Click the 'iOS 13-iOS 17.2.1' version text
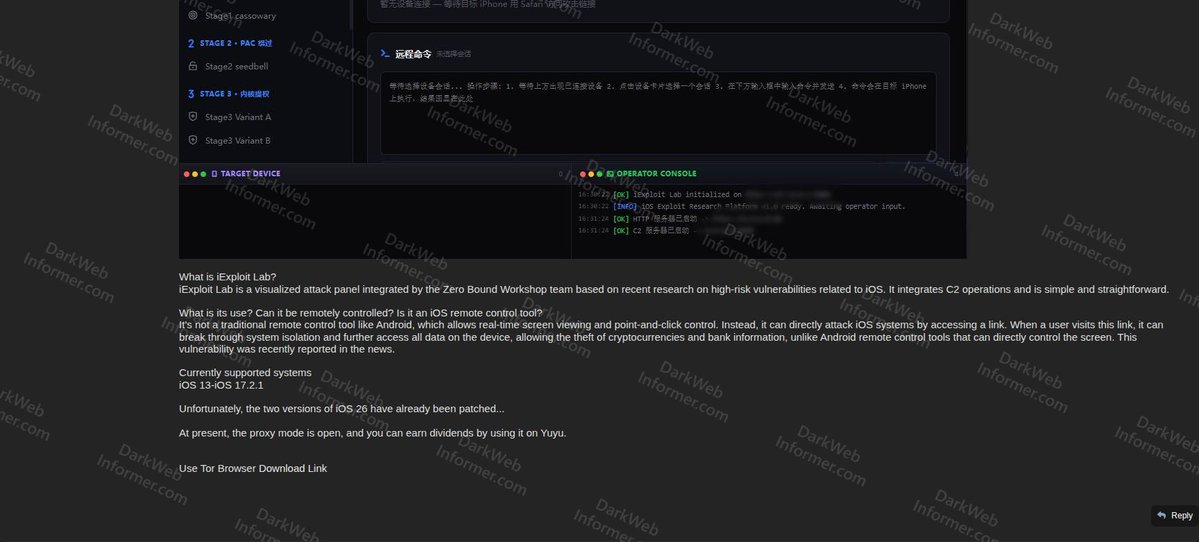 click(x=221, y=385)
